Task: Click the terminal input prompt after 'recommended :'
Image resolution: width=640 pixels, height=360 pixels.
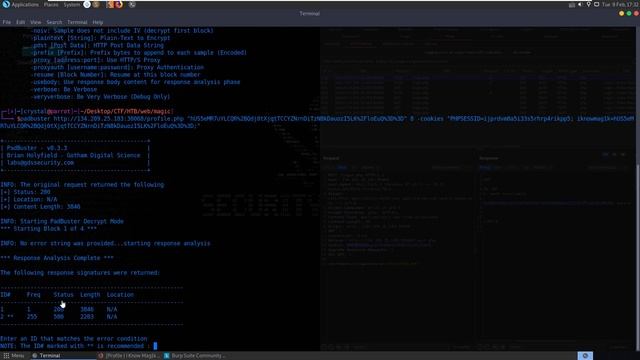Action: coord(155,346)
